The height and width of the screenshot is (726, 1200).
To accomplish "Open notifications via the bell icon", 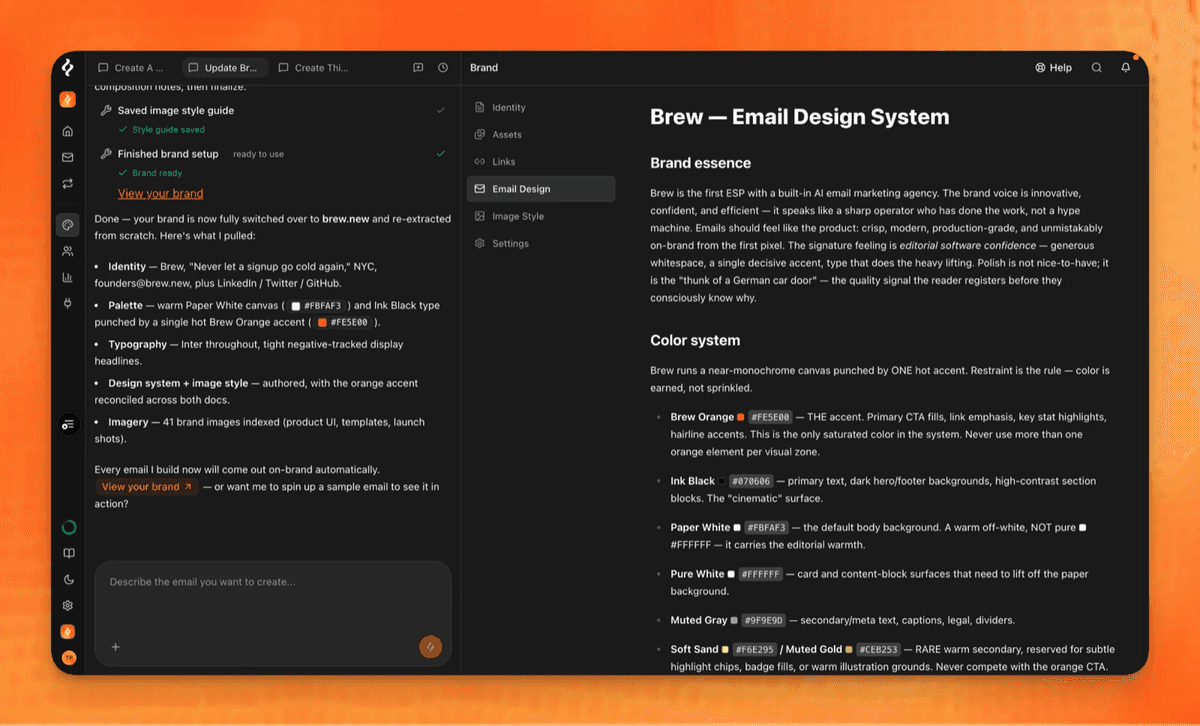I will (1126, 68).
